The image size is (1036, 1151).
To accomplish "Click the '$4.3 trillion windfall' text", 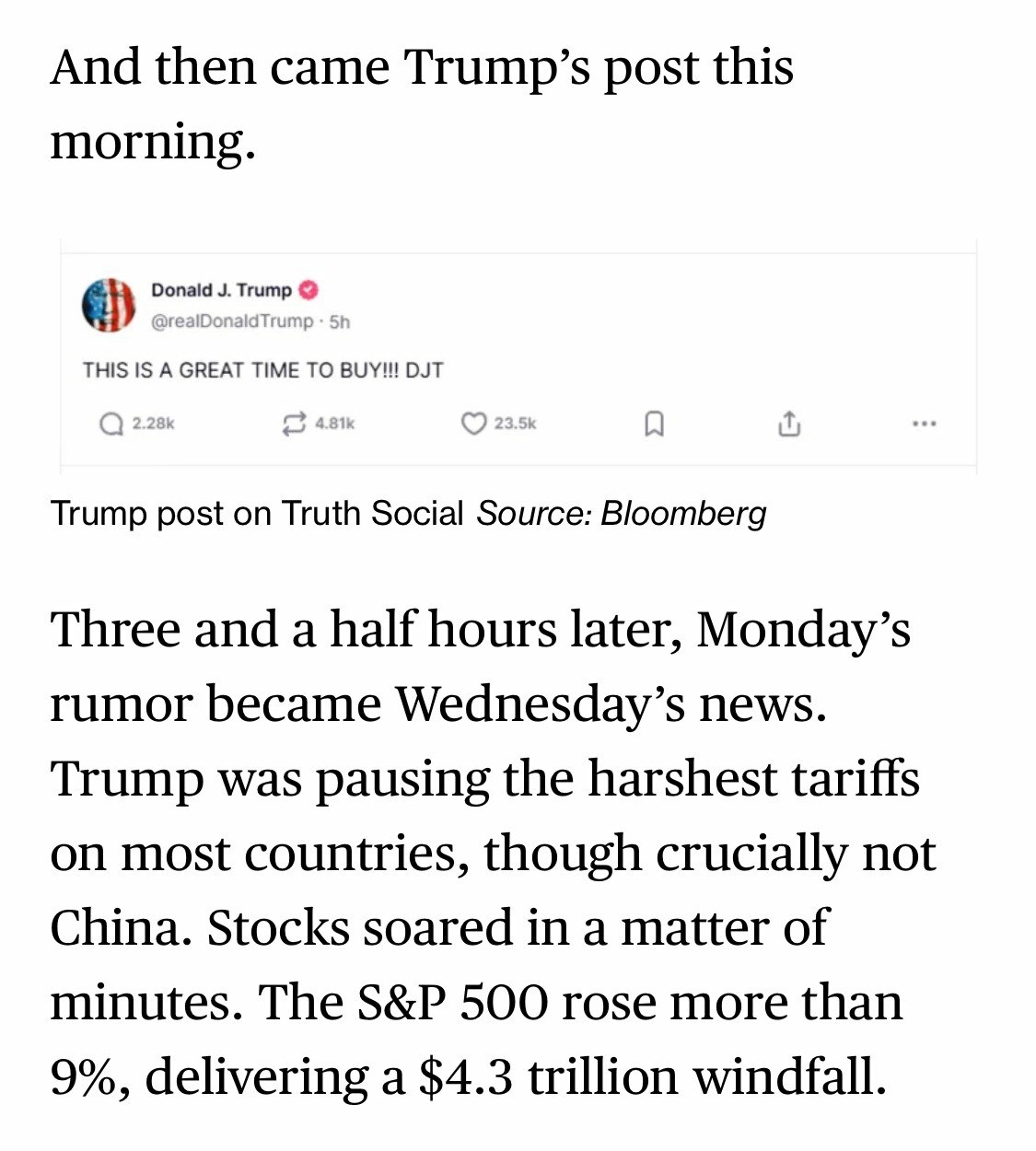I will (x=652, y=1075).
